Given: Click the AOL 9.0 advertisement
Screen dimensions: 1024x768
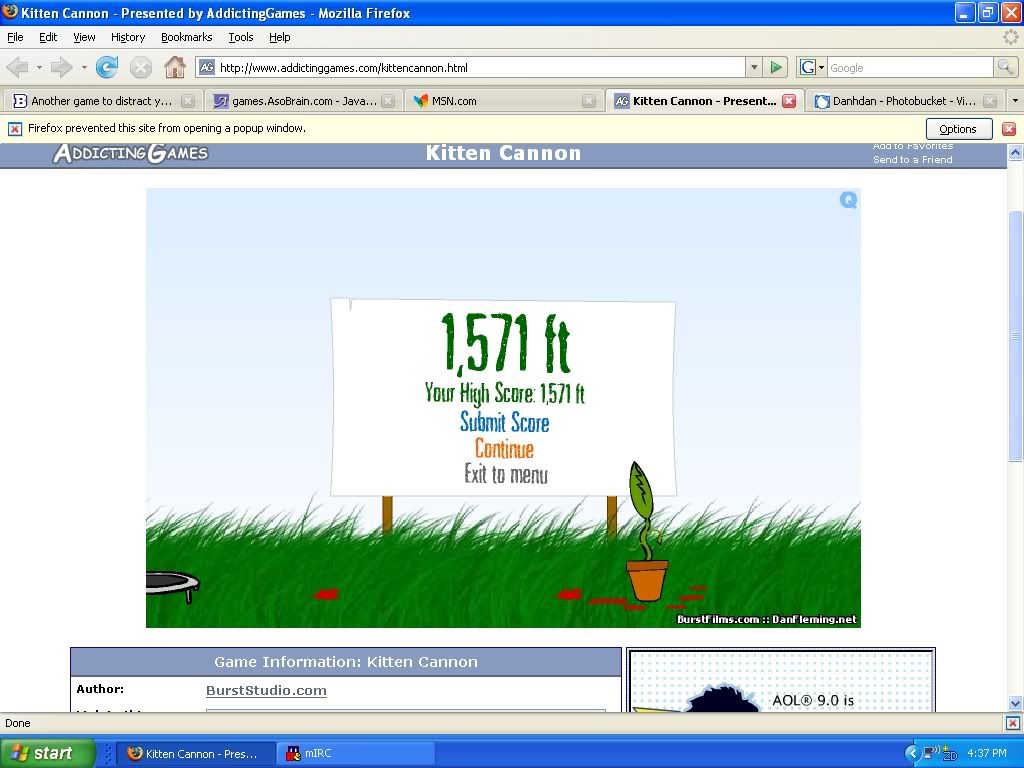Looking at the screenshot, I should 781,680.
